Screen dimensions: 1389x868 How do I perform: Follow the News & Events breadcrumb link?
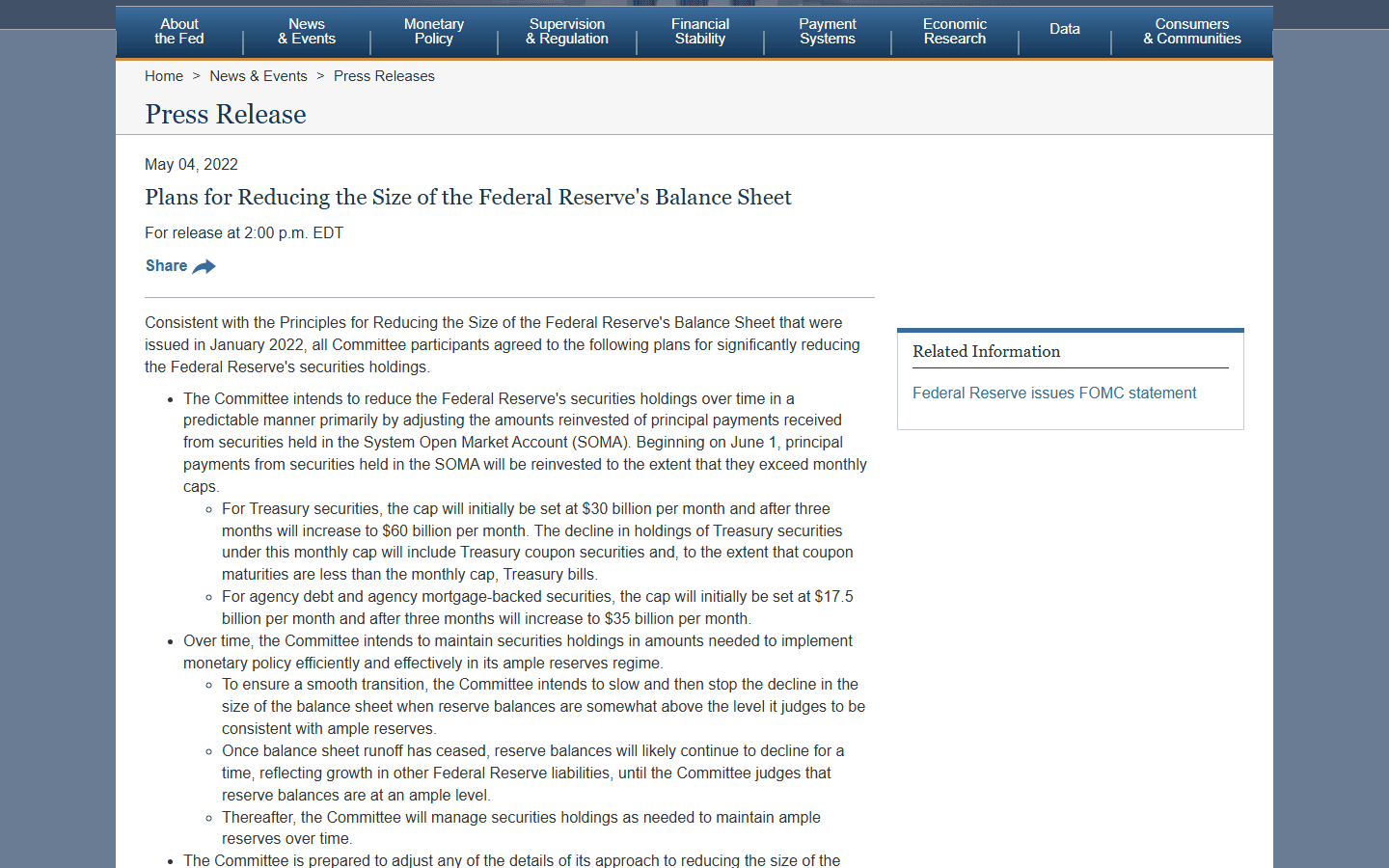click(x=259, y=76)
